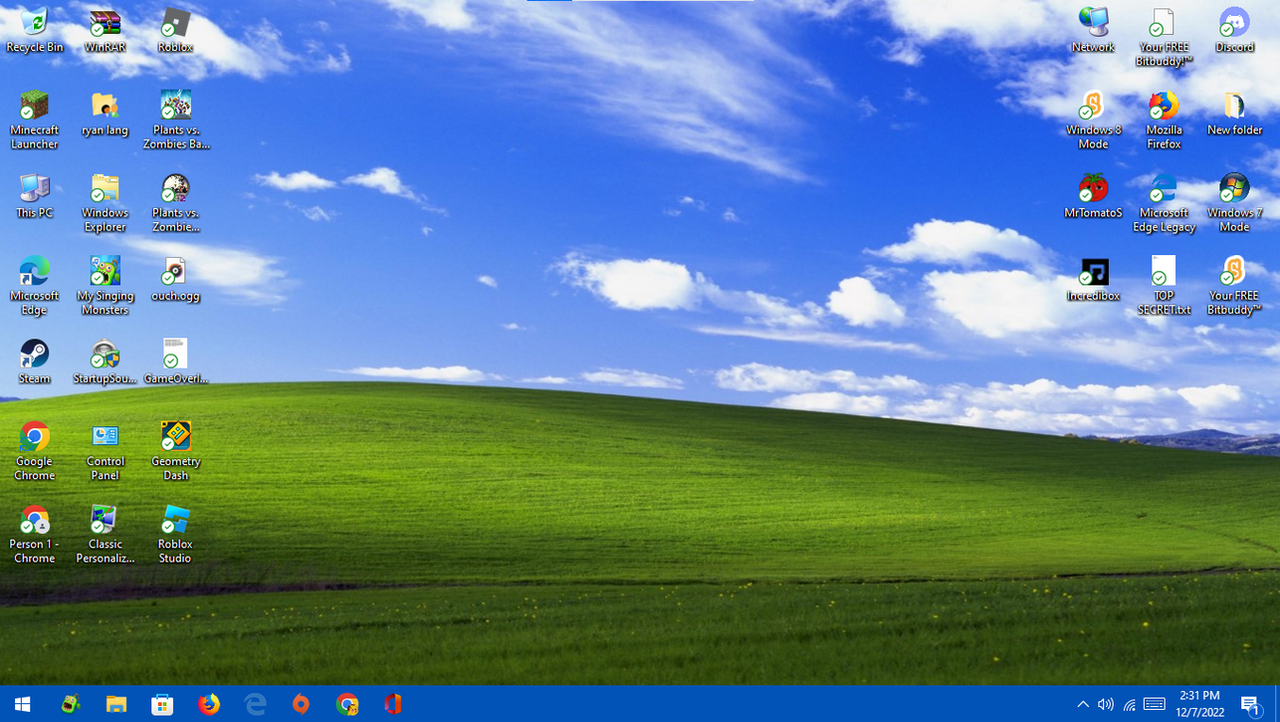Select the Windows Explorer desktop shortcut

coord(105,203)
